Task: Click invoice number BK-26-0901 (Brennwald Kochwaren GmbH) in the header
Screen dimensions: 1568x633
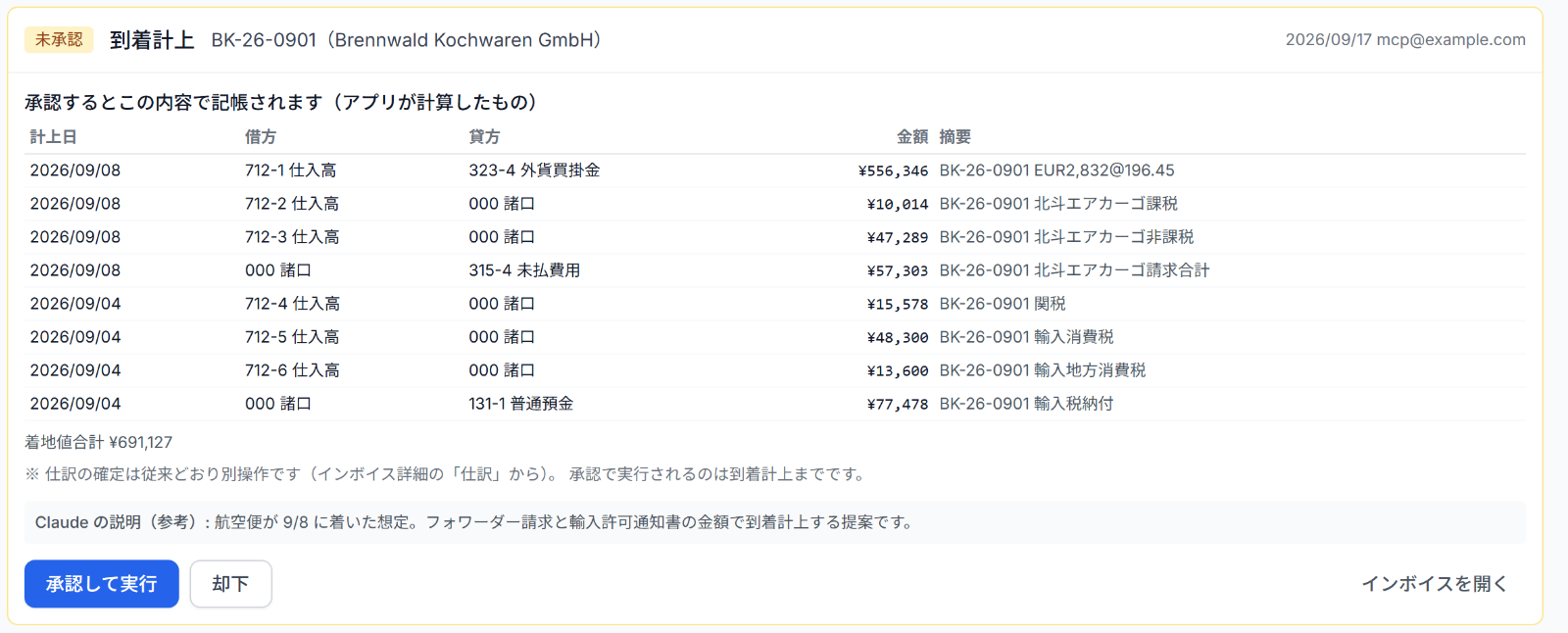Action: click(x=406, y=40)
